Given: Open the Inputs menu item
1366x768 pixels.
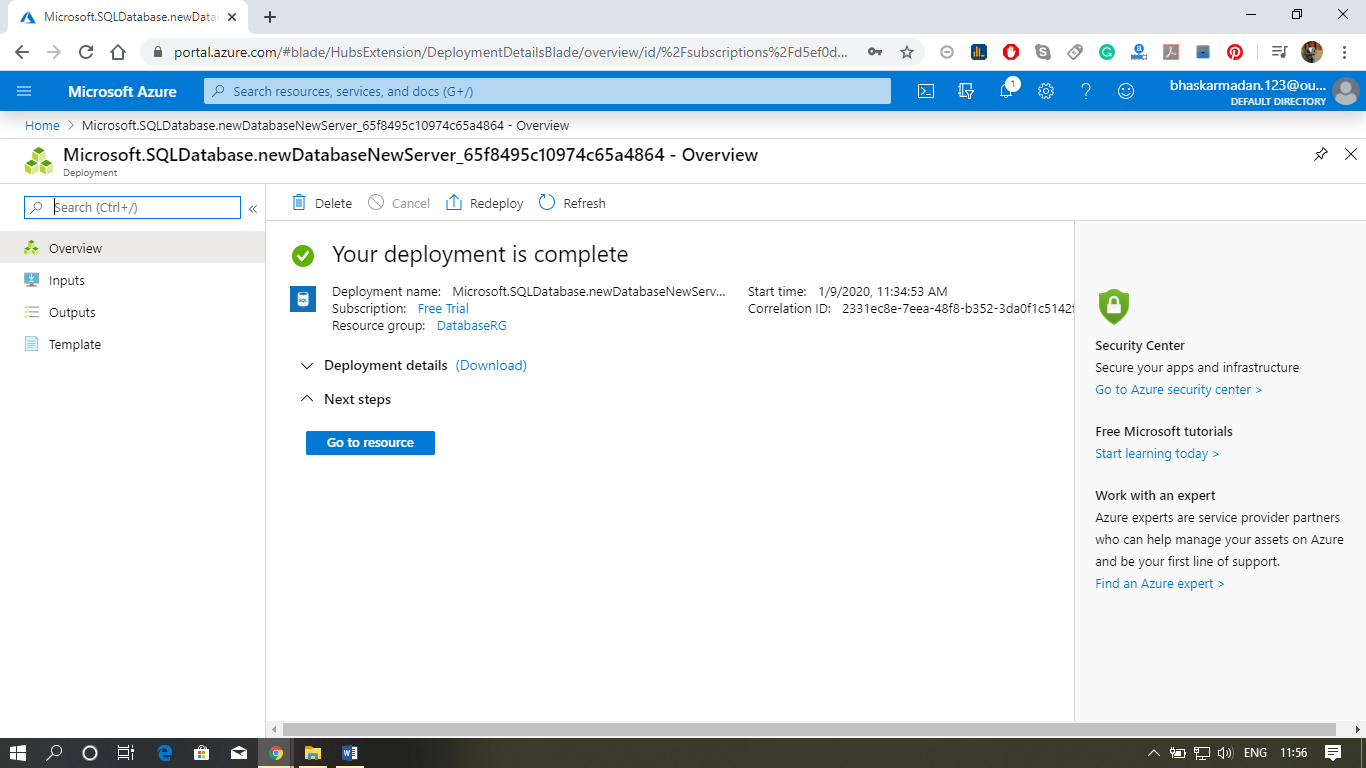Looking at the screenshot, I should pyautogui.click(x=132, y=280).
